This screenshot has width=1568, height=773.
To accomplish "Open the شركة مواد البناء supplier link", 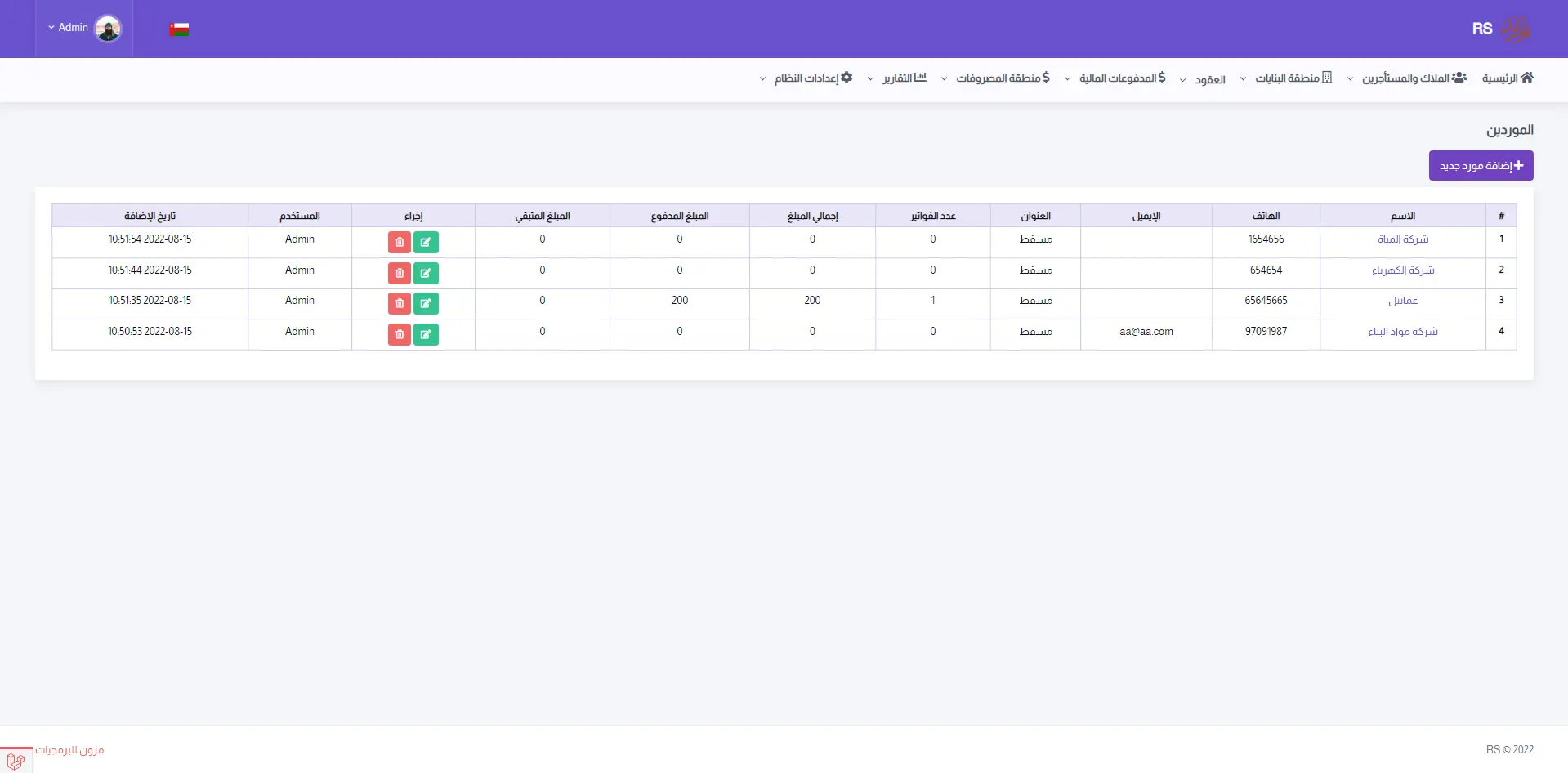I will point(1403,332).
